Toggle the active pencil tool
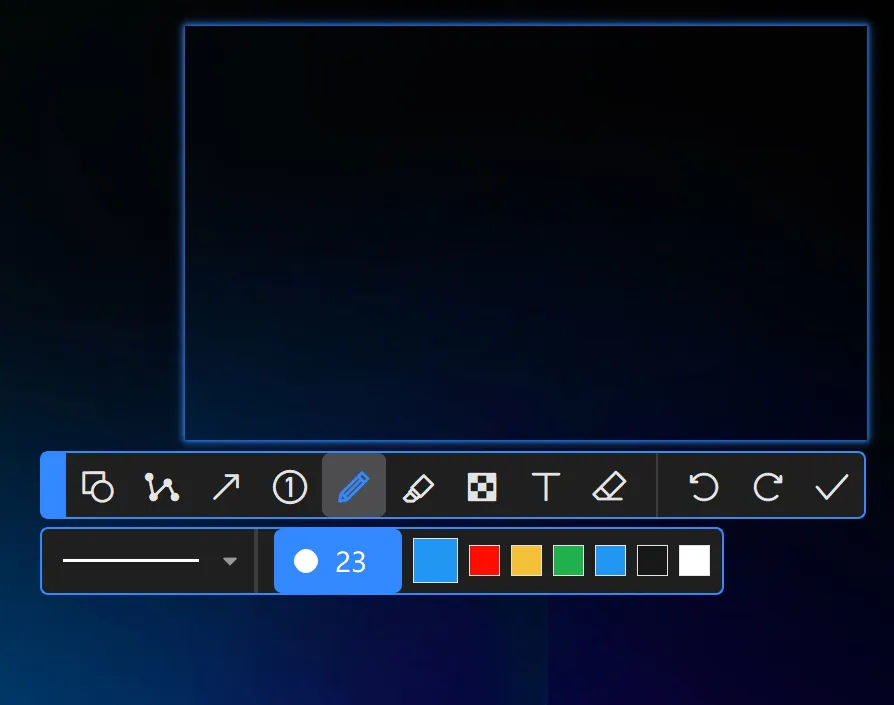 pos(354,487)
